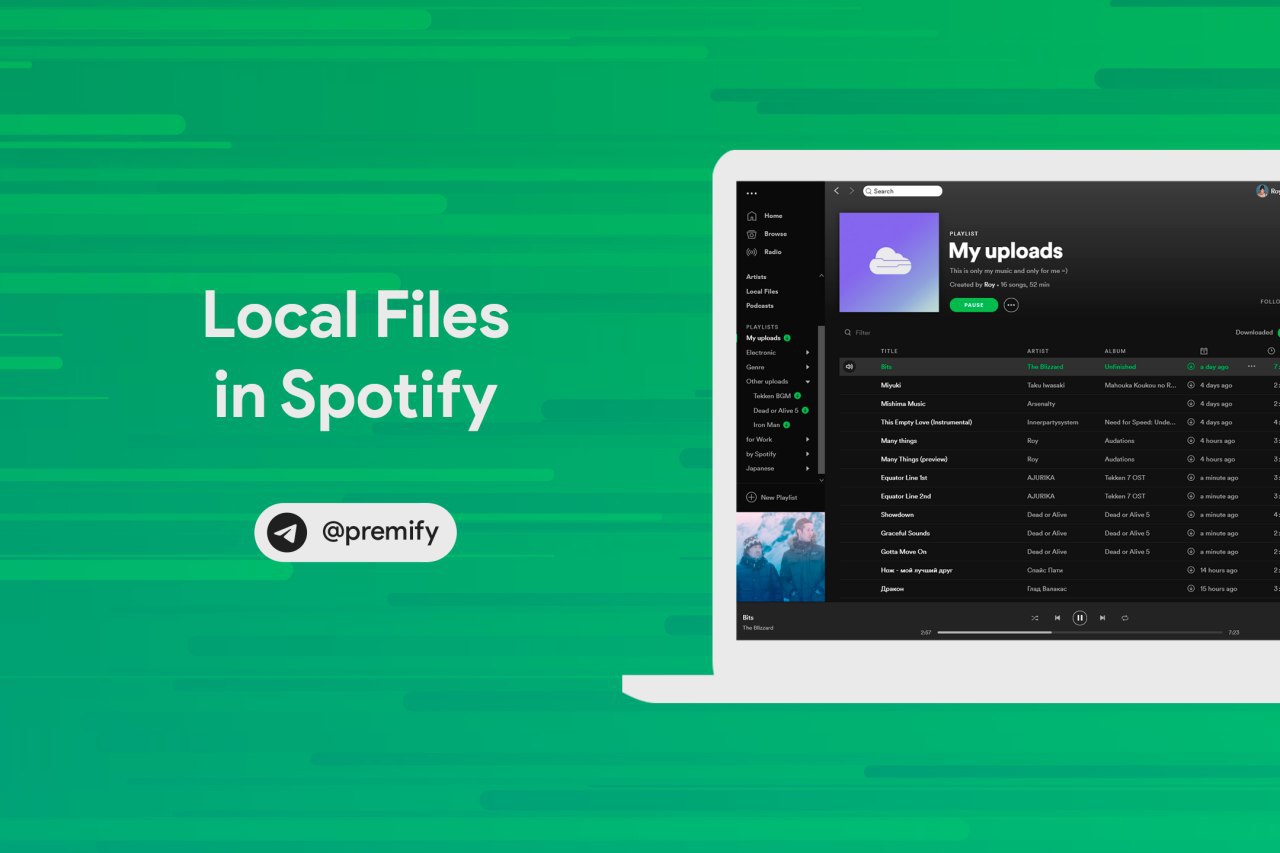Image resolution: width=1280 pixels, height=853 pixels.
Task: Click download icon on Miyuki row
Action: point(1191,385)
